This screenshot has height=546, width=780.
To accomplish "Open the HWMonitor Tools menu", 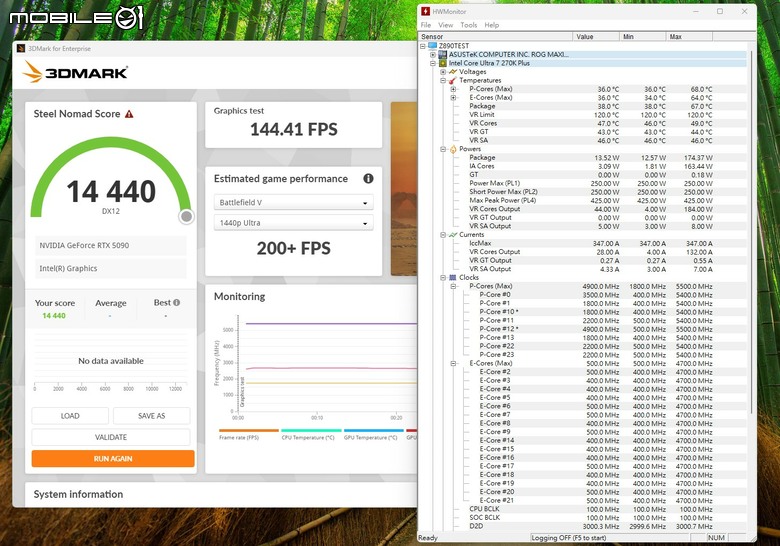I will click(469, 25).
